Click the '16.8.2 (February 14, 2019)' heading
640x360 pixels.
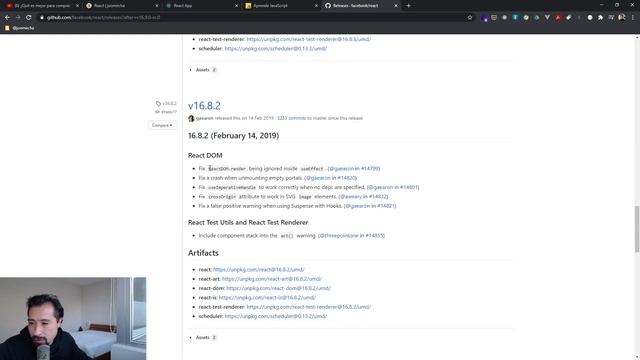(x=233, y=136)
